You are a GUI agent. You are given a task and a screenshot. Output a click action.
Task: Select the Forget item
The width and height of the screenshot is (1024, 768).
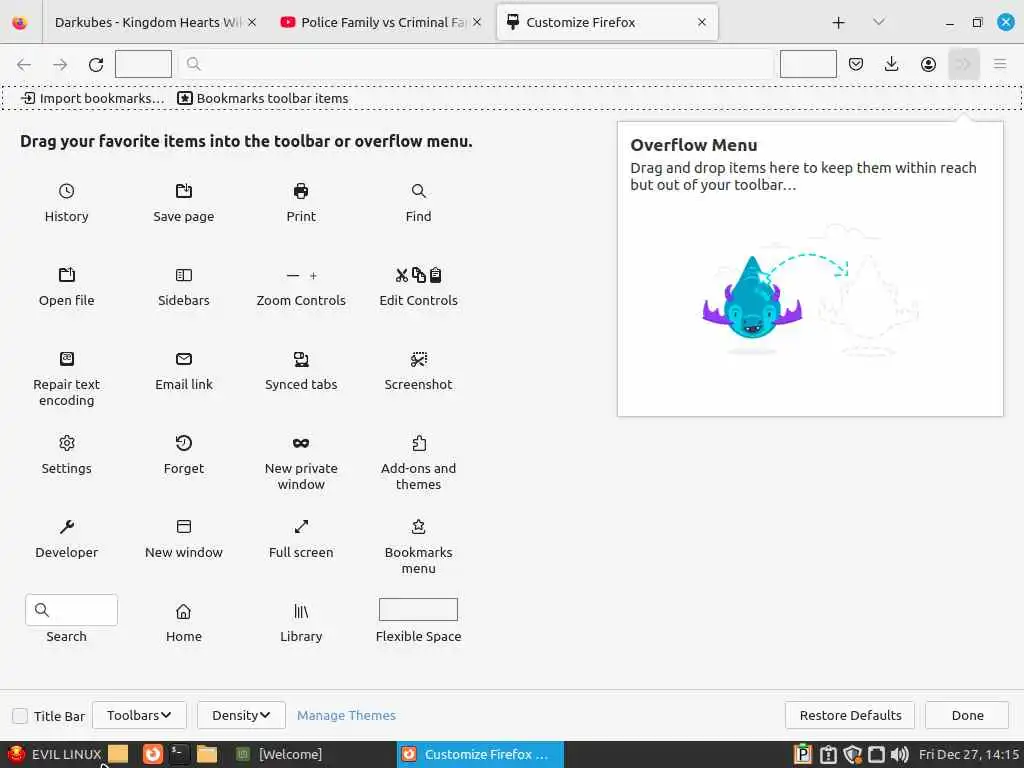pos(184,455)
